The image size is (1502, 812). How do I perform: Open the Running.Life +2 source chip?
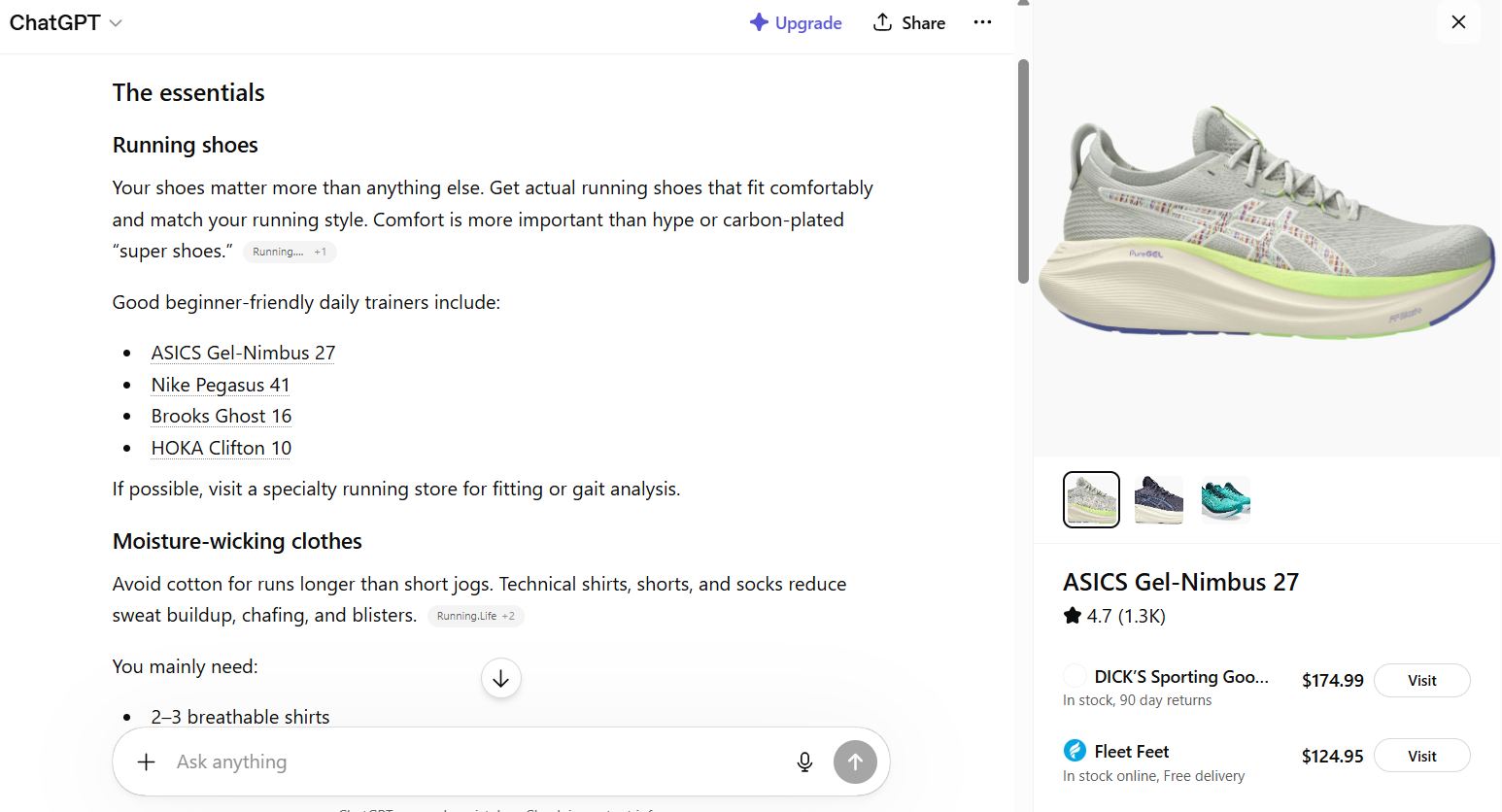click(x=476, y=616)
